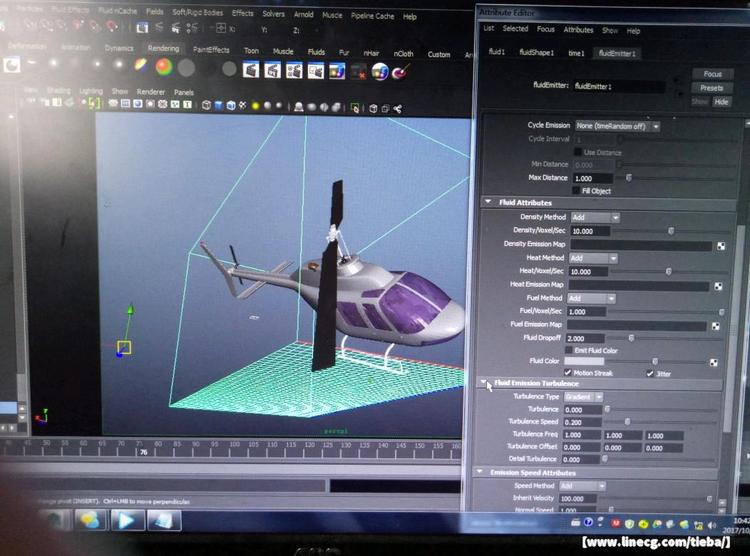
Task: Open Heat Emission Map checker button
Action: 718,286
